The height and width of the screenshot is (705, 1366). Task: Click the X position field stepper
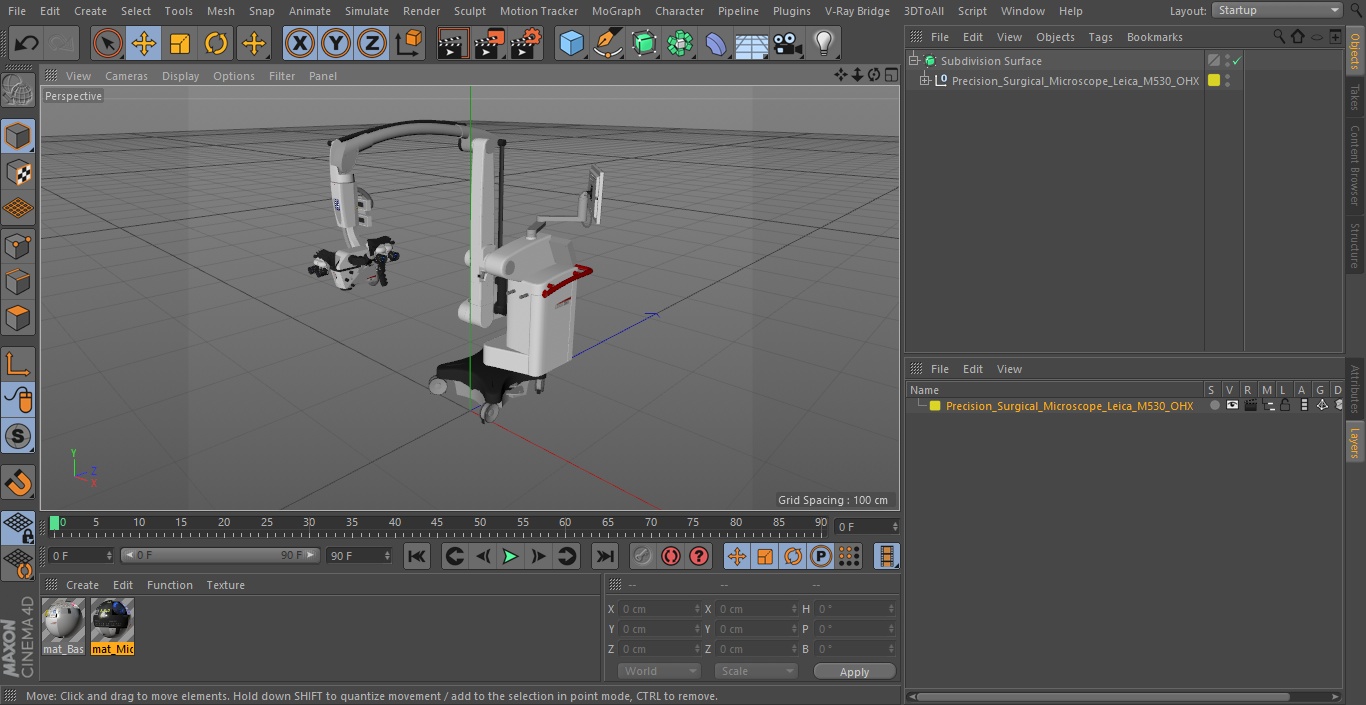pyautogui.click(x=697, y=609)
